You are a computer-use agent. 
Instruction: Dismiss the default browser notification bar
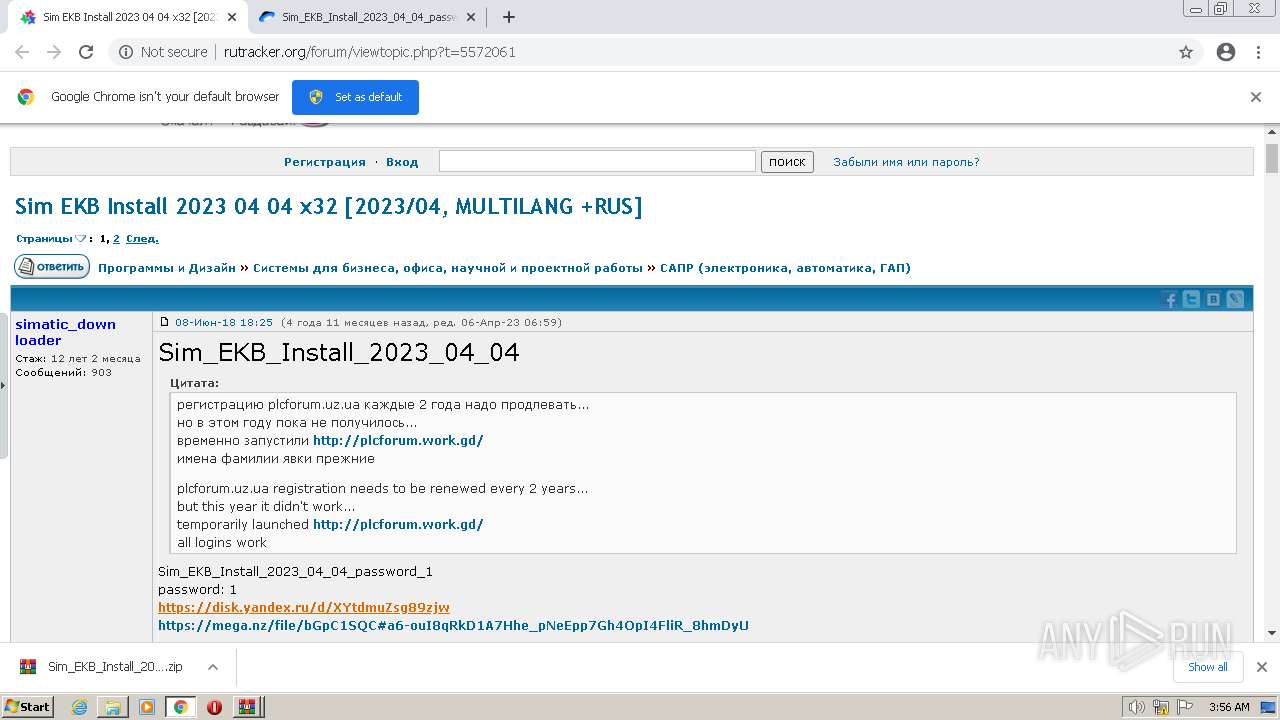[1256, 97]
